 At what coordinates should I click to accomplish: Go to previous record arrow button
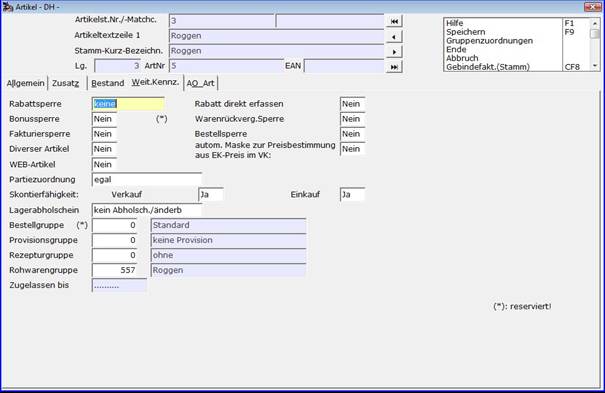[394, 37]
